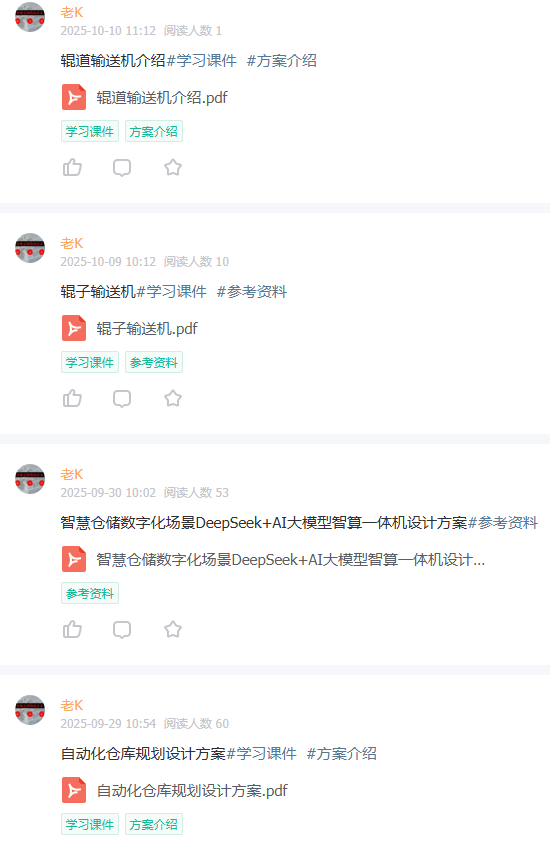Select 学习课件 tag under 辊道输送机介绍

click(90, 131)
